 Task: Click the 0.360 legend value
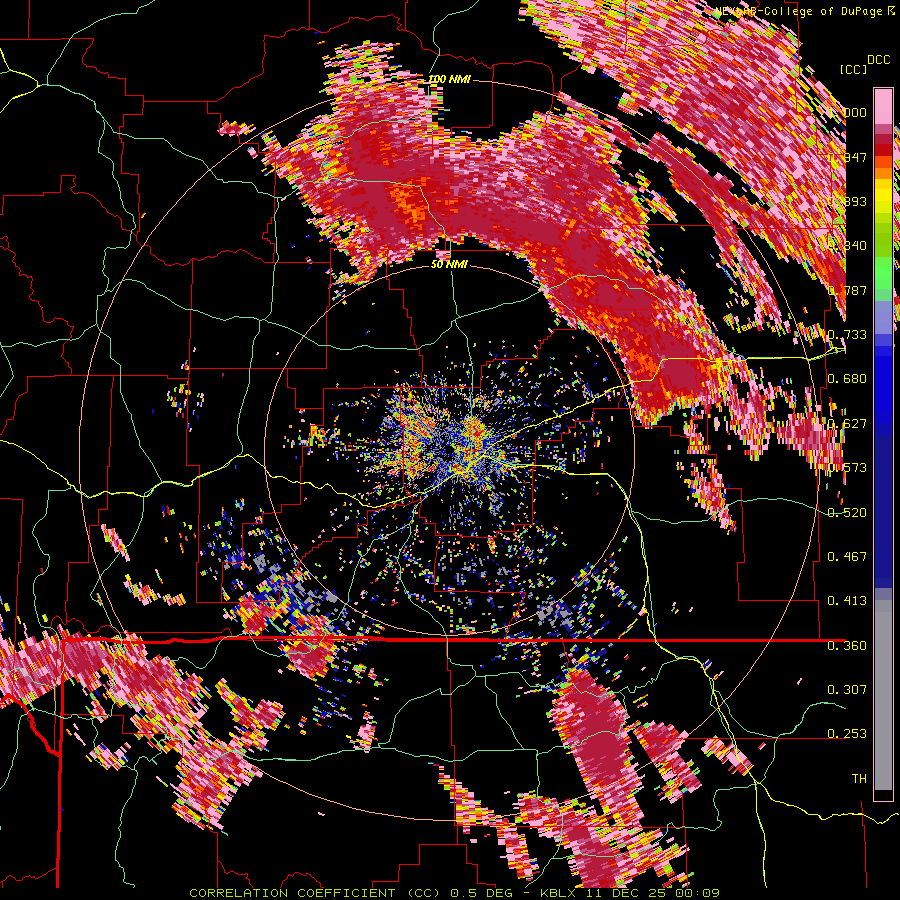[x=847, y=646]
